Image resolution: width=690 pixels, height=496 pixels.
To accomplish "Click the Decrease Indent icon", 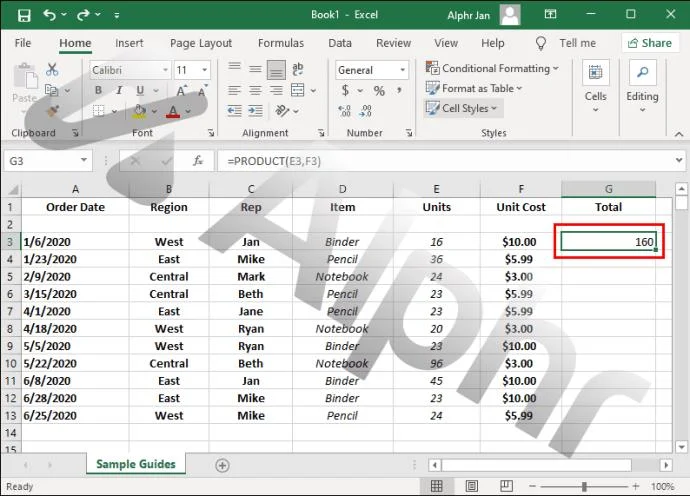I will (234, 110).
